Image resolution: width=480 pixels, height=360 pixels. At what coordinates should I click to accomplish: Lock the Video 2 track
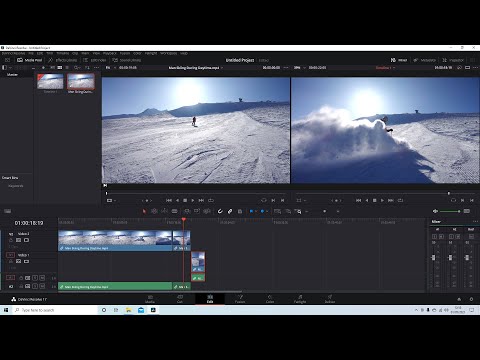[x=11, y=240]
